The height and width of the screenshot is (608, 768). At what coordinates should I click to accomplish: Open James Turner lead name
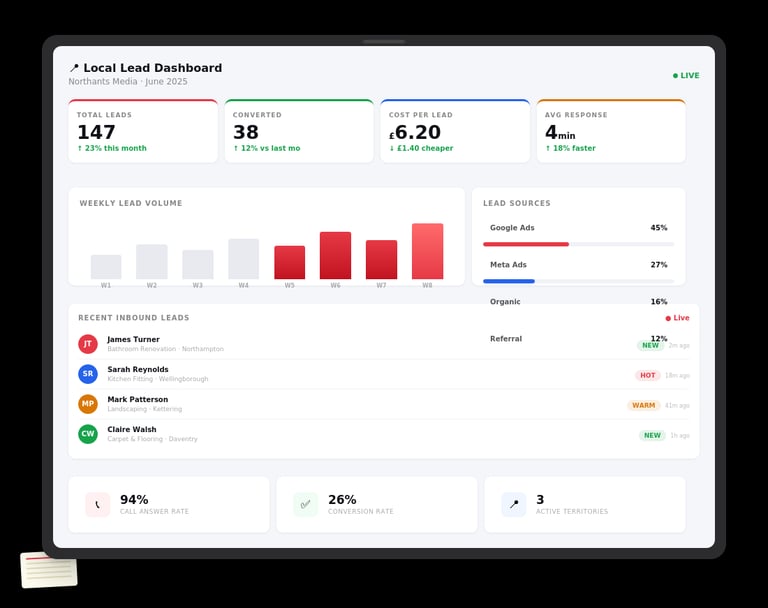tap(133, 340)
